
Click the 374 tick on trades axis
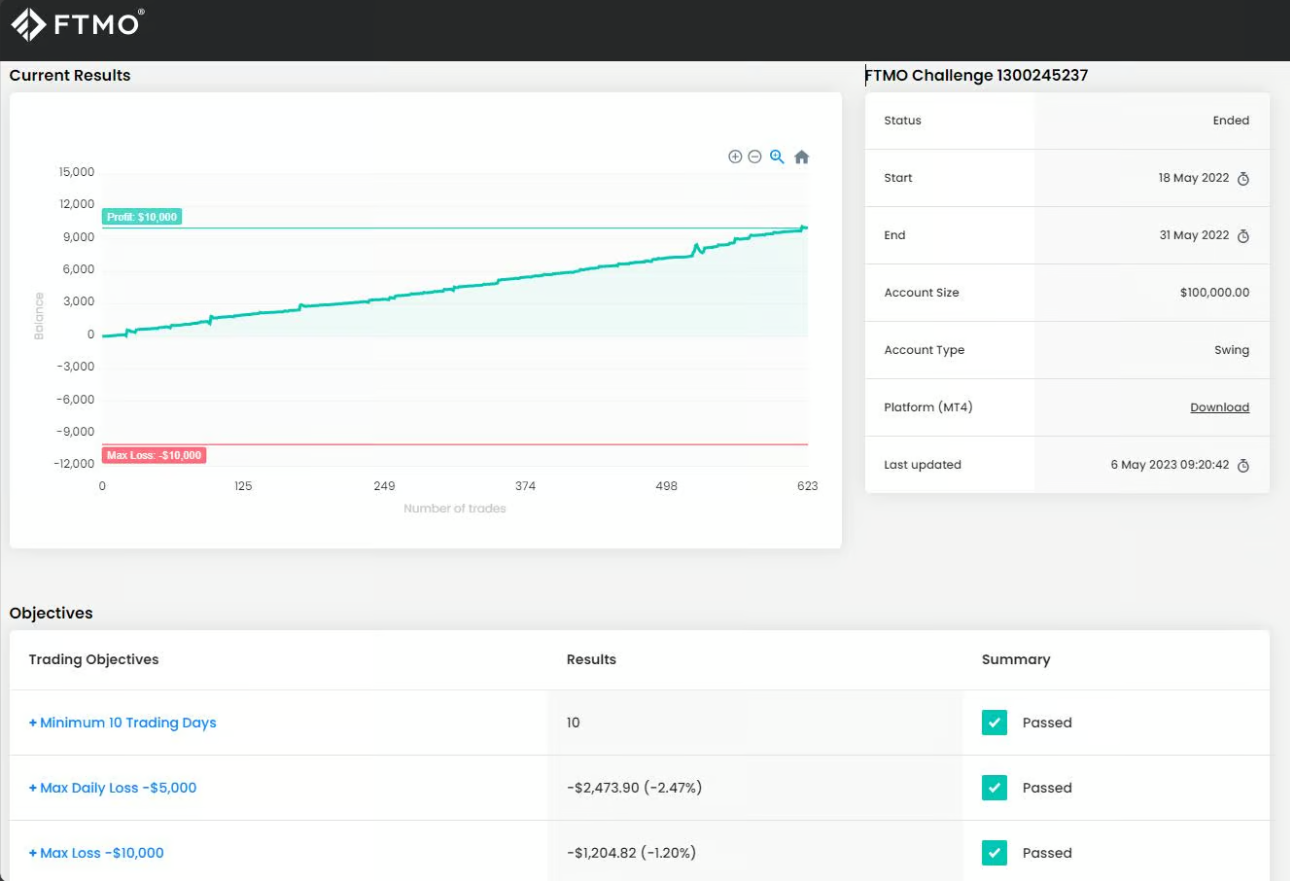coord(525,486)
